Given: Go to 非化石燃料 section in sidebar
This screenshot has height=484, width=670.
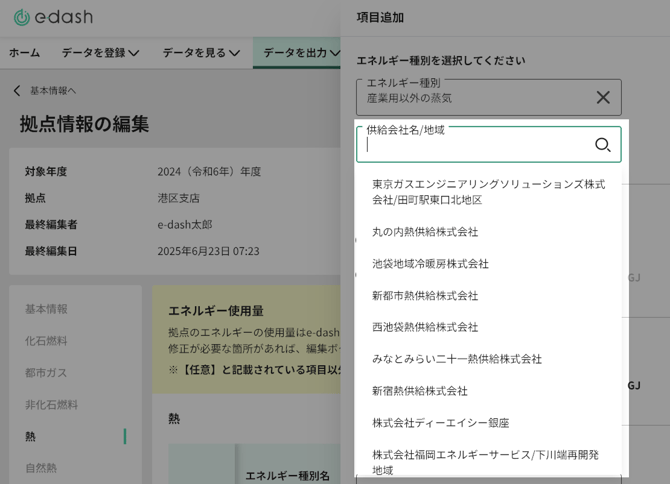Looking at the screenshot, I should [x=51, y=405].
